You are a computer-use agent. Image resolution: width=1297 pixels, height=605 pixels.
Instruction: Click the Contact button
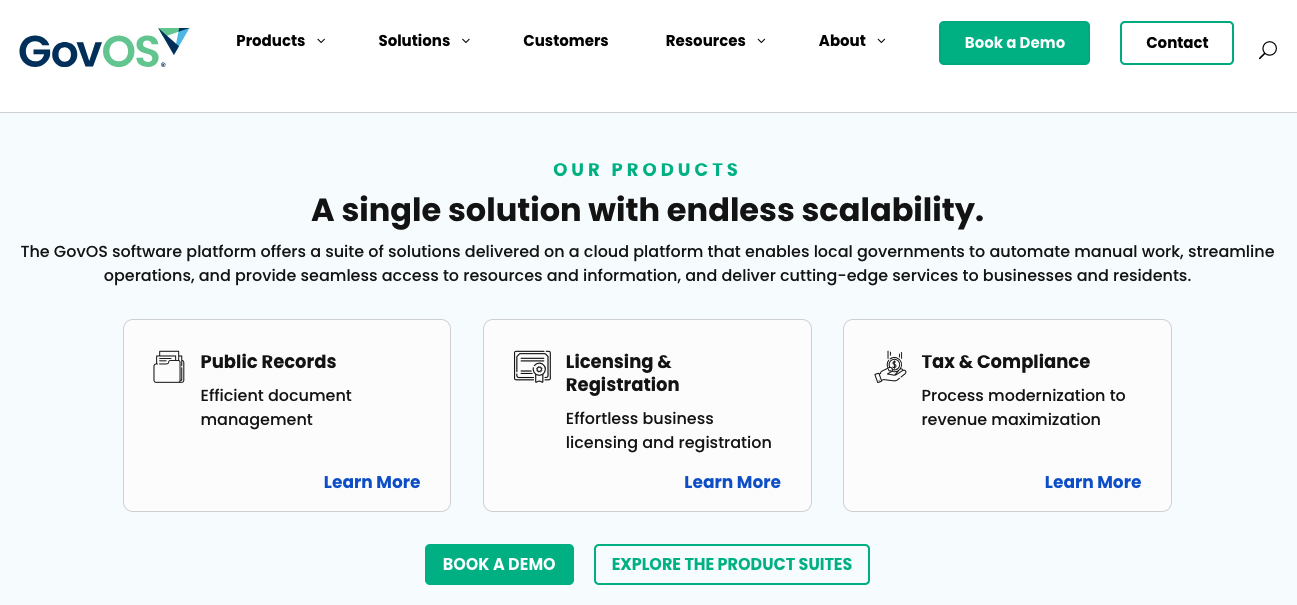1176,43
